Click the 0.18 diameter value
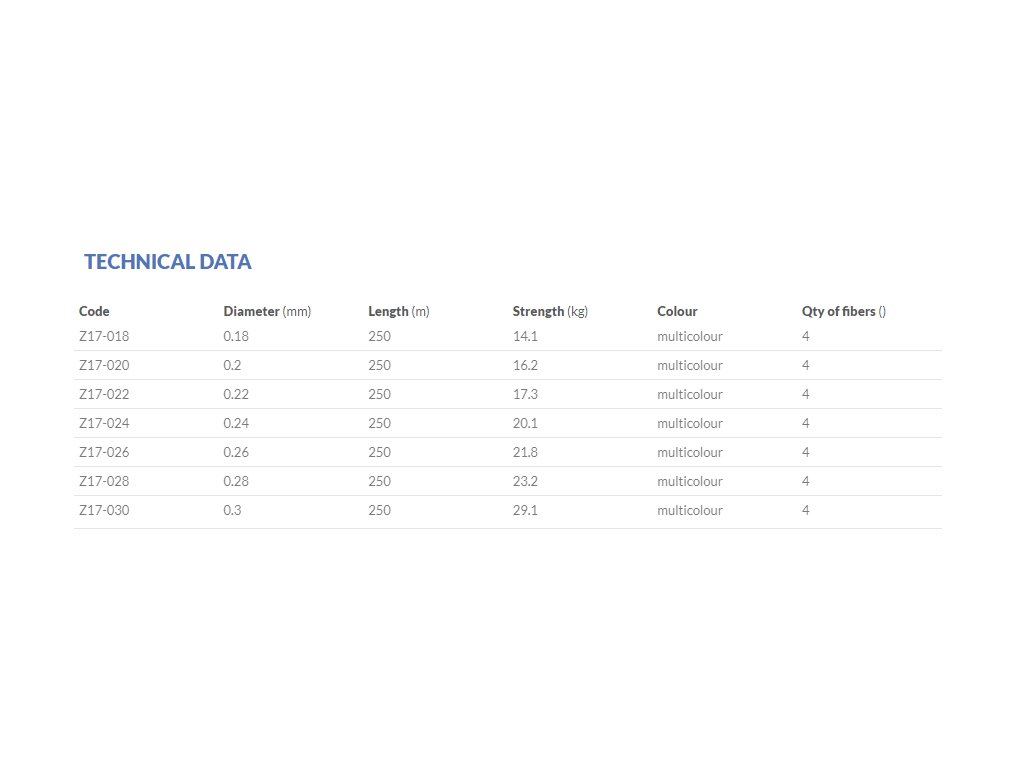This screenshot has height=768, width=1024. [235, 336]
